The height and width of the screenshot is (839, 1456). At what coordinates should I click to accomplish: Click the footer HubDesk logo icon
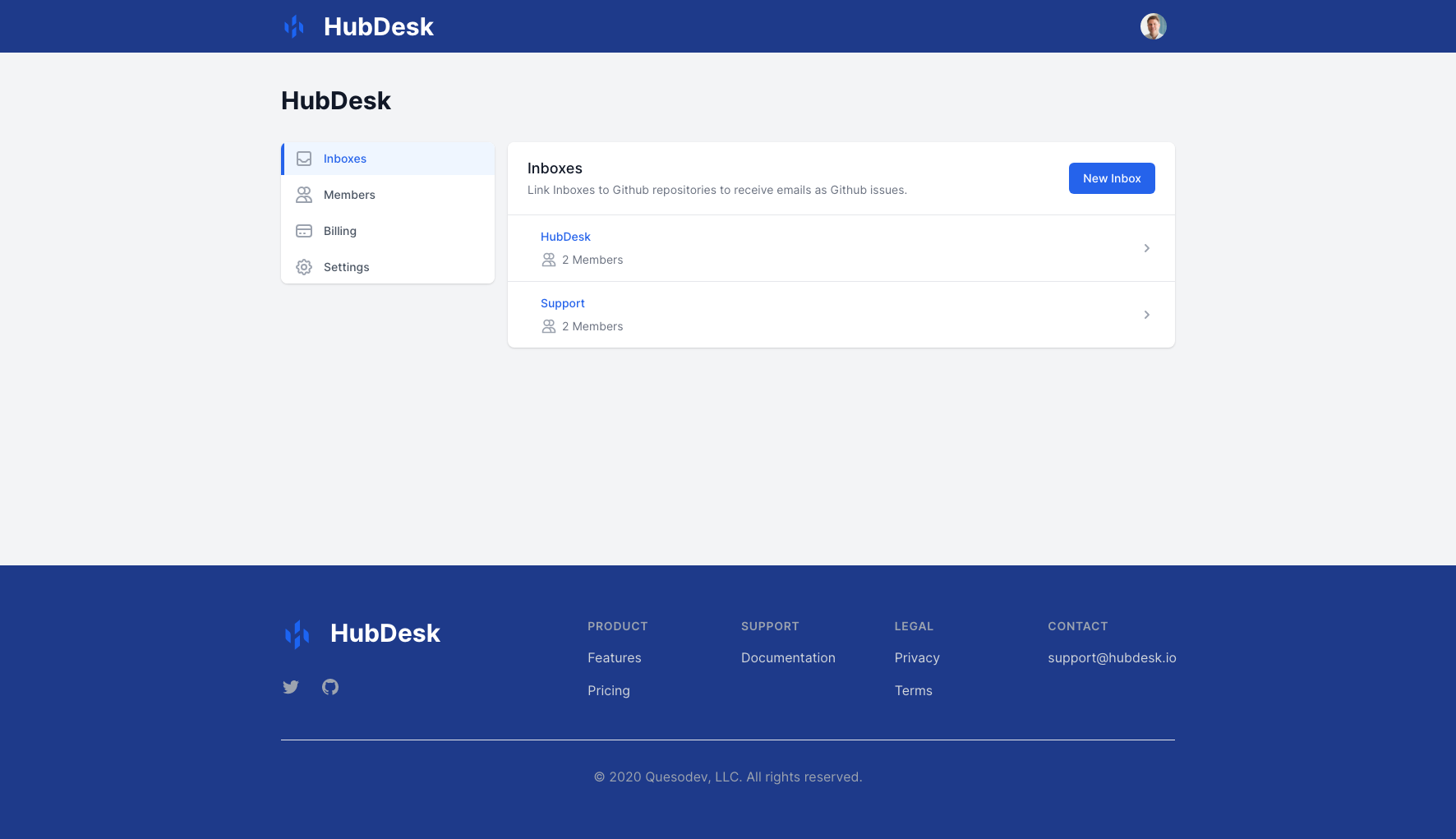[x=297, y=634]
